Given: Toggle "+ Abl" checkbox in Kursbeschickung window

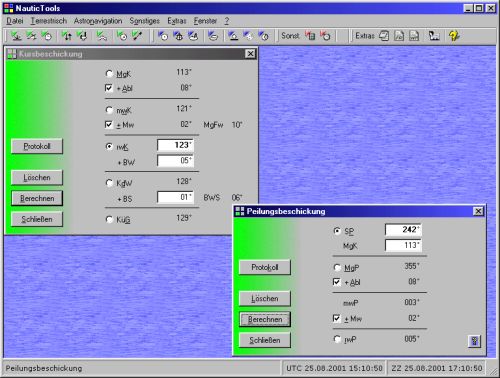Looking at the screenshot, I should 109,88.
